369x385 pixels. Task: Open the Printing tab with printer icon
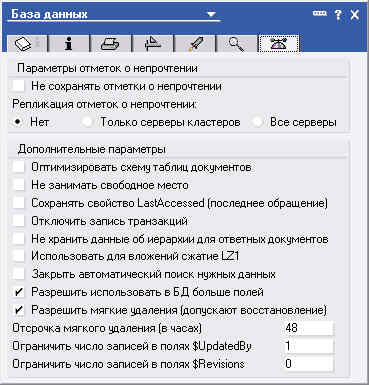click(x=111, y=43)
